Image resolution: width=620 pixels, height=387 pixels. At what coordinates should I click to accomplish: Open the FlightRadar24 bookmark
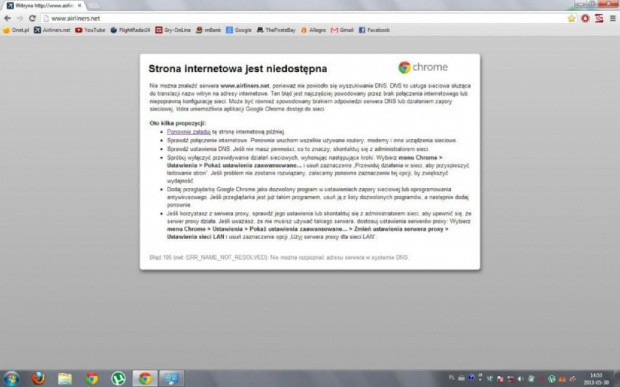[130, 30]
